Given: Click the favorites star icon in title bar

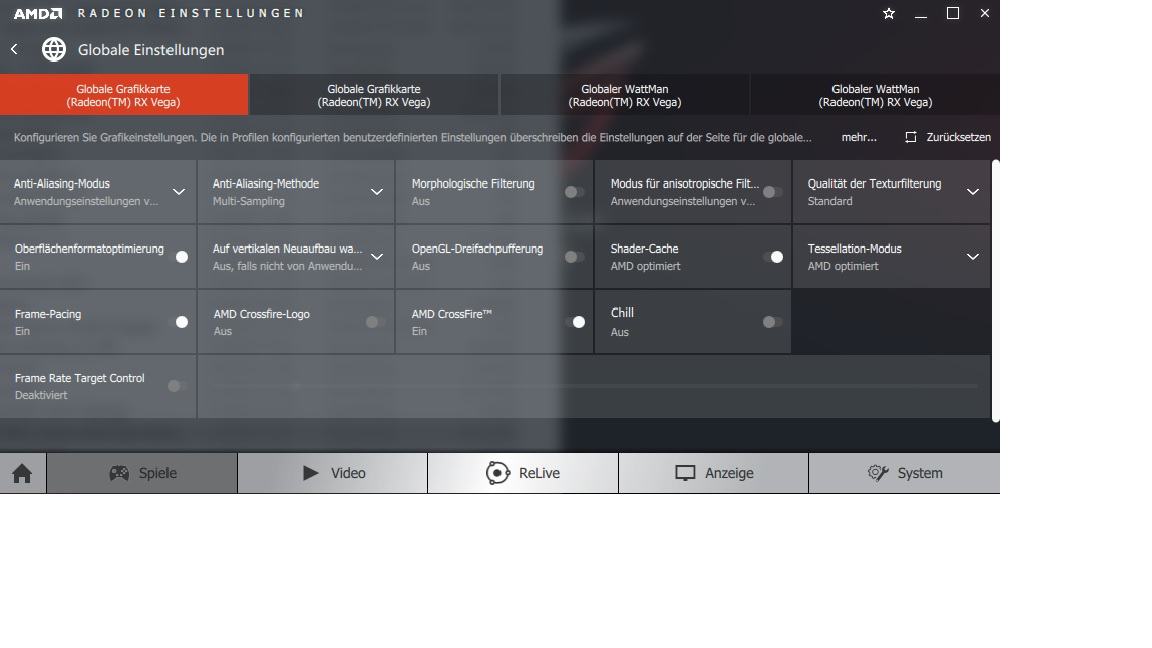Looking at the screenshot, I should tap(889, 13).
